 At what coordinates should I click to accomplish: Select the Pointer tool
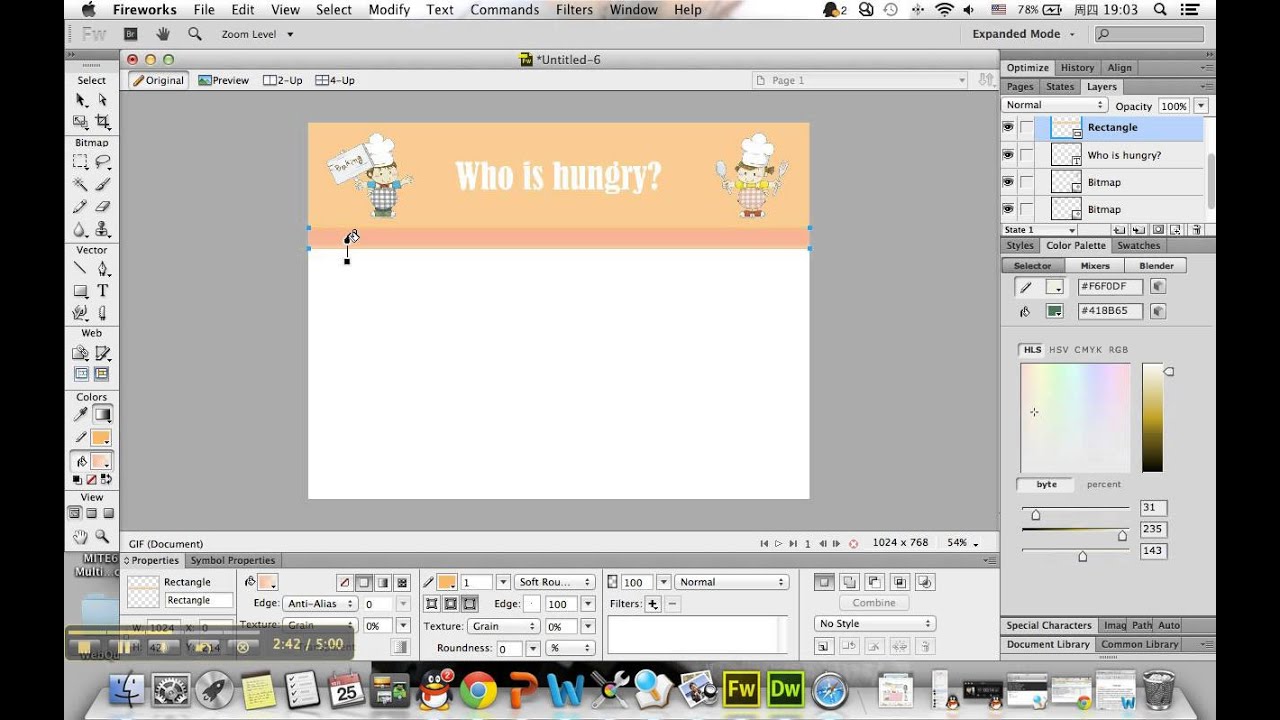81,100
